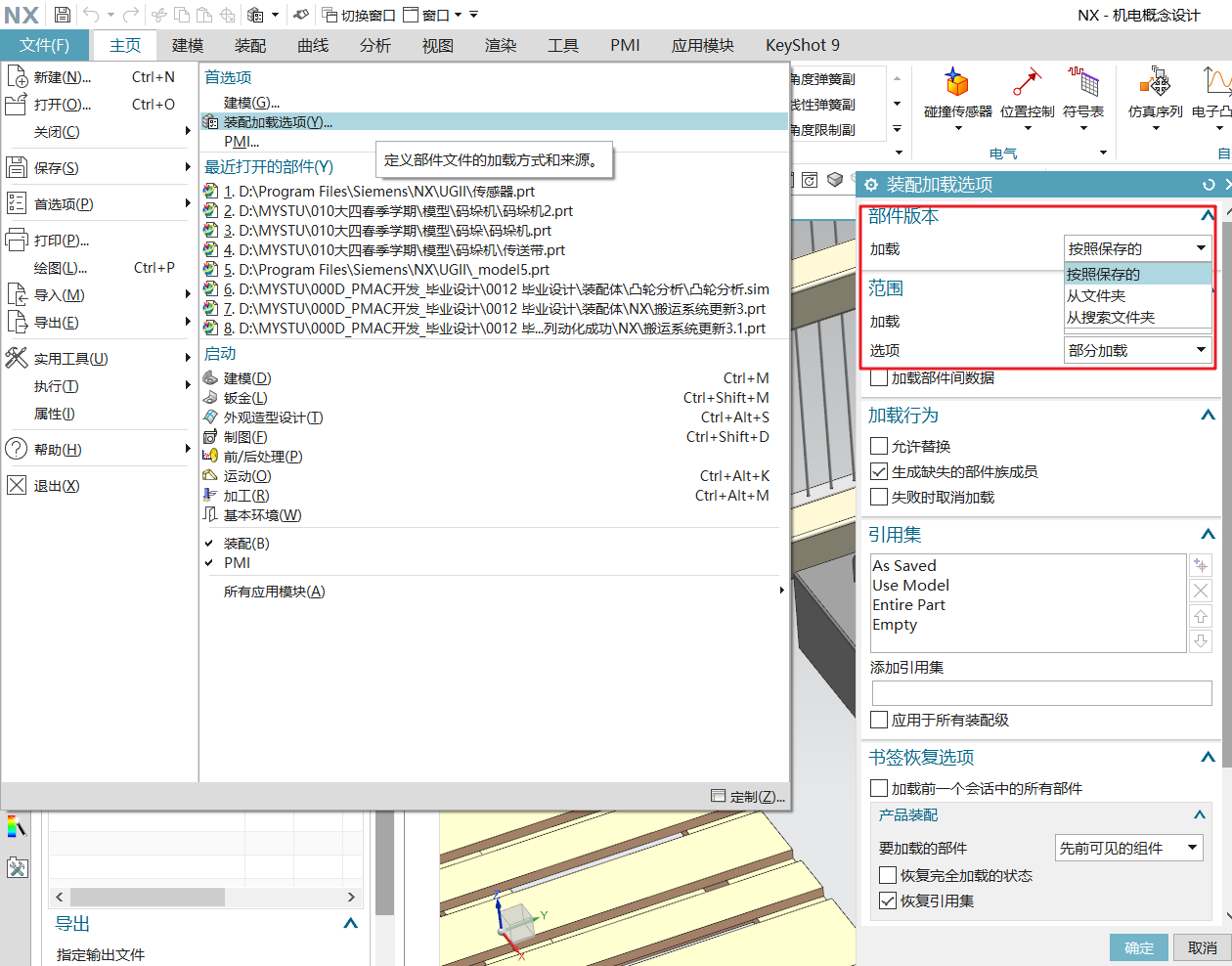Image resolution: width=1232 pixels, height=966 pixels.
Task: Click the Save icon in quick access toolbar
Action: pos(63,15)
